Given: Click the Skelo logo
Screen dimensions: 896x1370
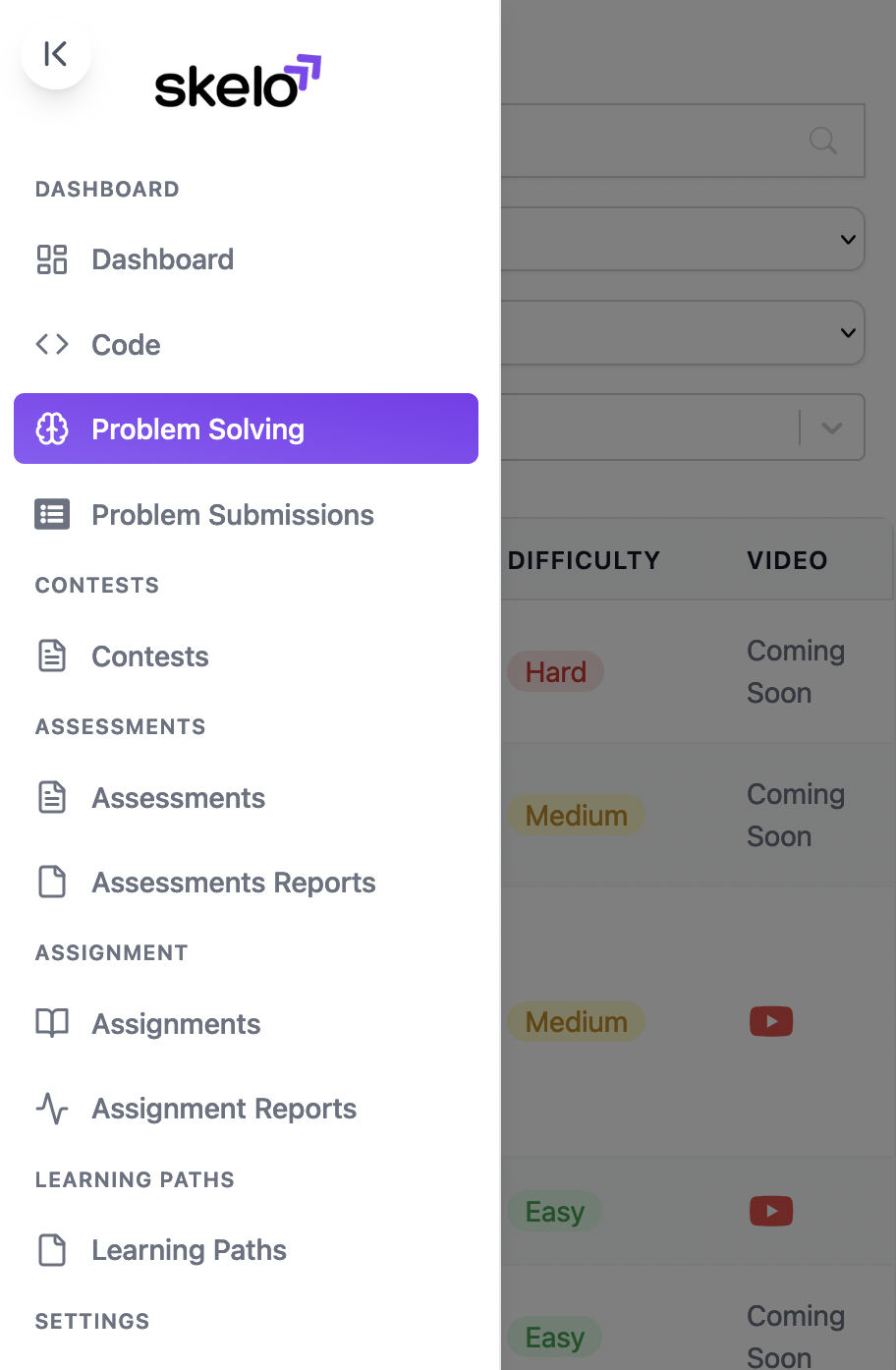Looking at the screenshot, I should click(238, 82).
